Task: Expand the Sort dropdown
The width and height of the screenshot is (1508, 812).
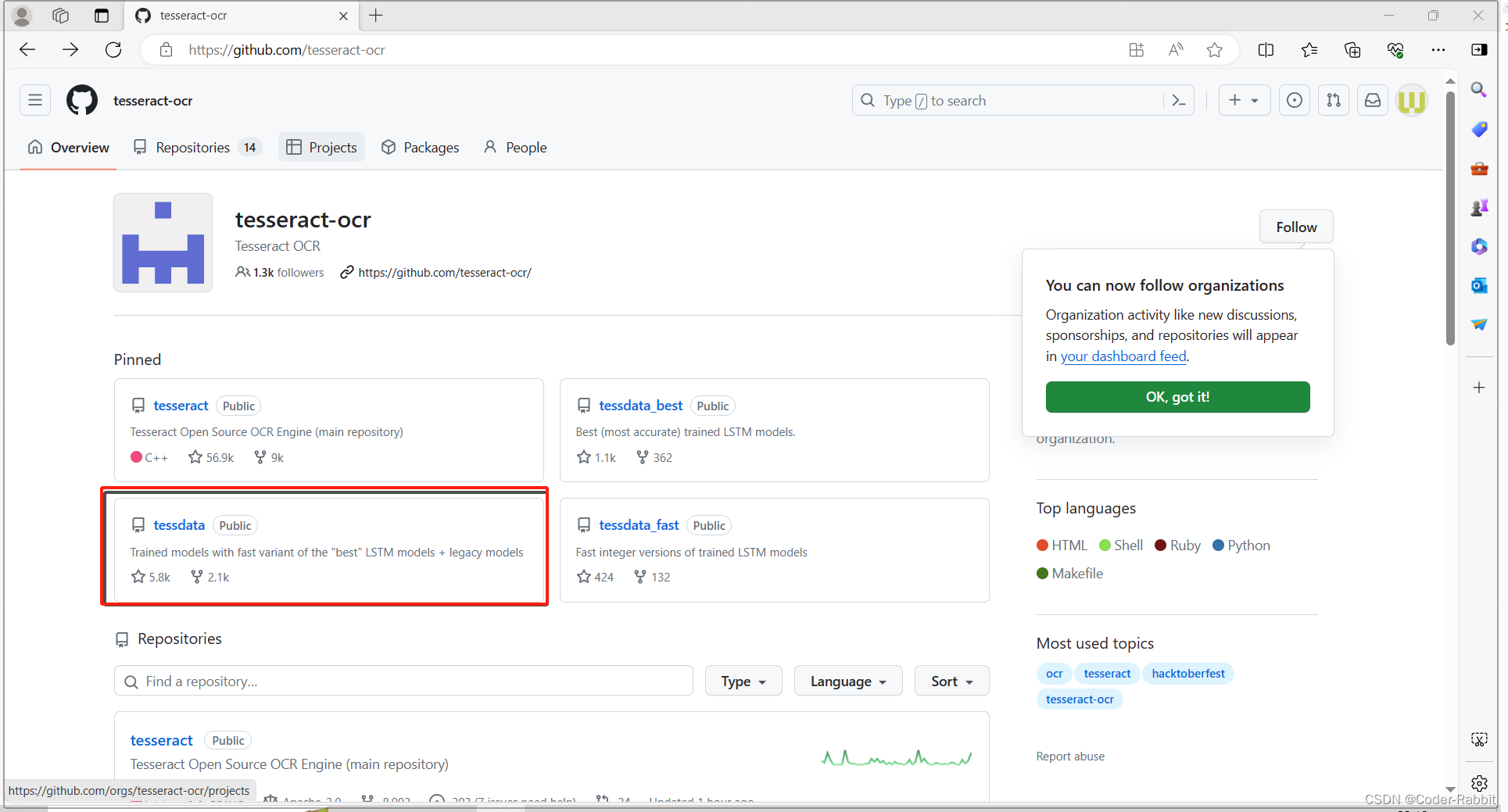Action: [x=951, y=681]
